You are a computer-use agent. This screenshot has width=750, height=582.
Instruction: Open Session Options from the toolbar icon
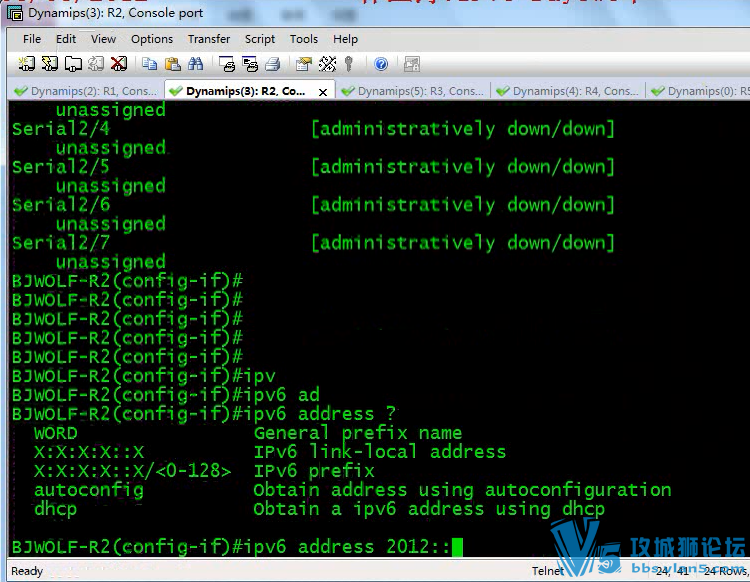click(303, 64)
